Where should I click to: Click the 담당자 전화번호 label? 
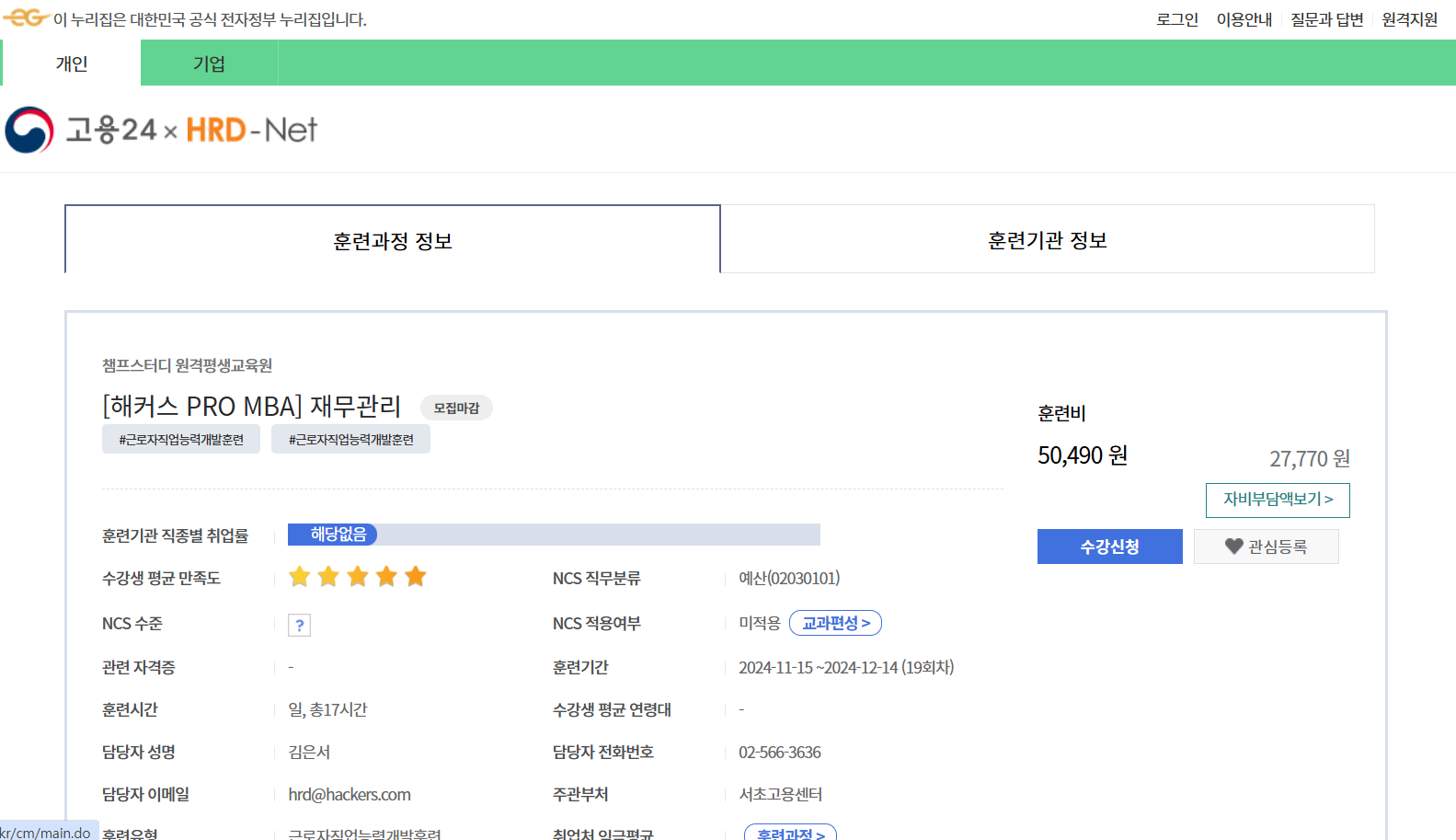point(602,752)
